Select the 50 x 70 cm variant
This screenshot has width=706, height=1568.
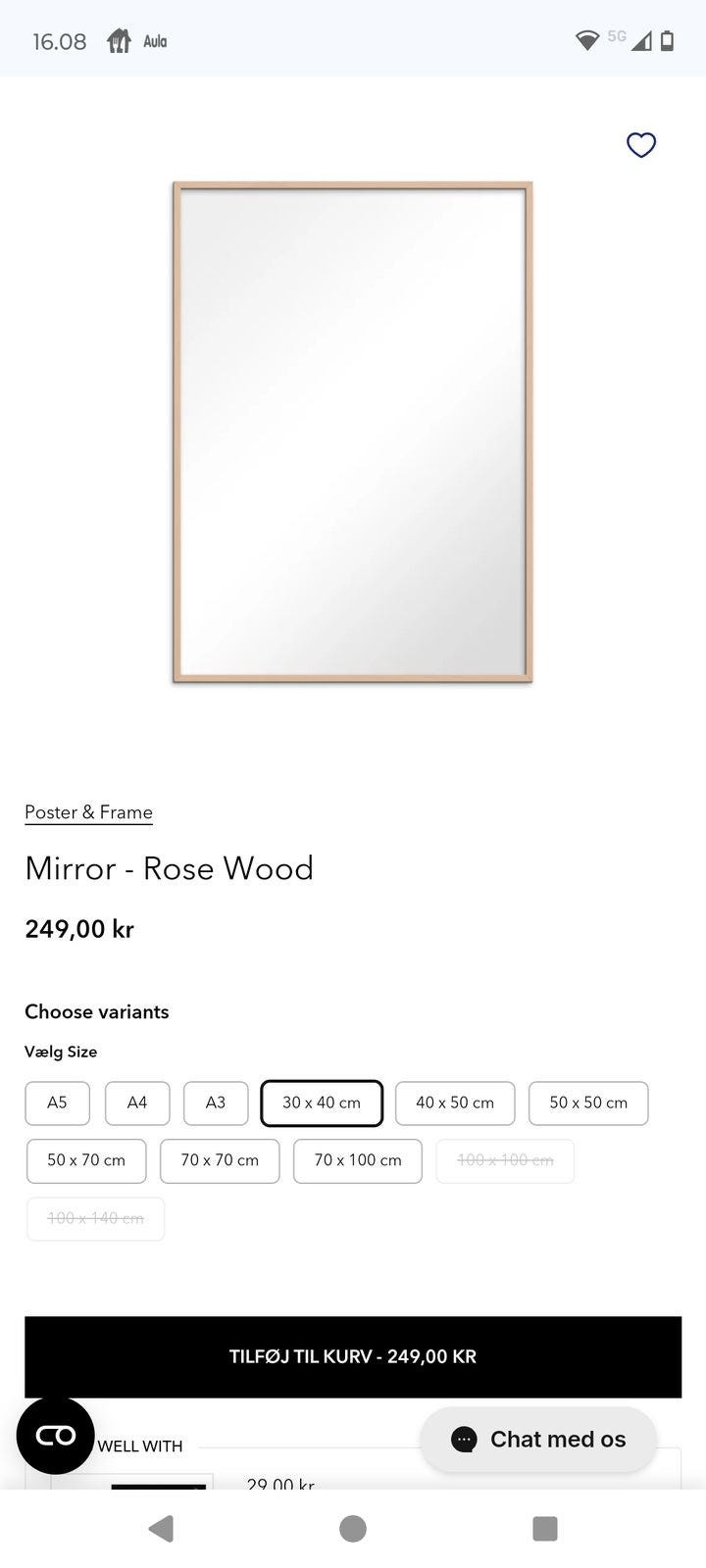click(86, 1160)
